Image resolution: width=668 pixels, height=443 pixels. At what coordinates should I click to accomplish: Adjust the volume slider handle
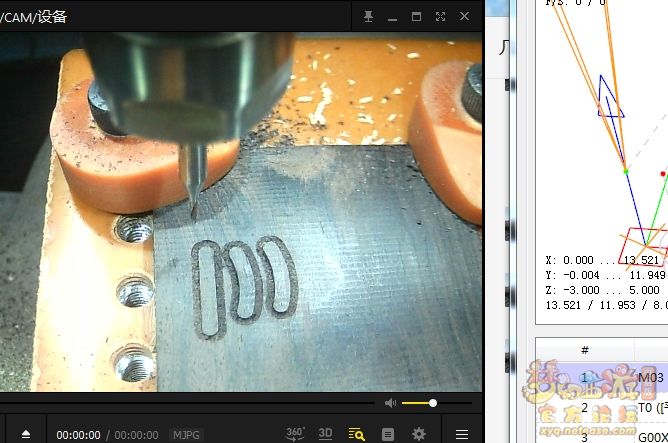pos(433,403)
